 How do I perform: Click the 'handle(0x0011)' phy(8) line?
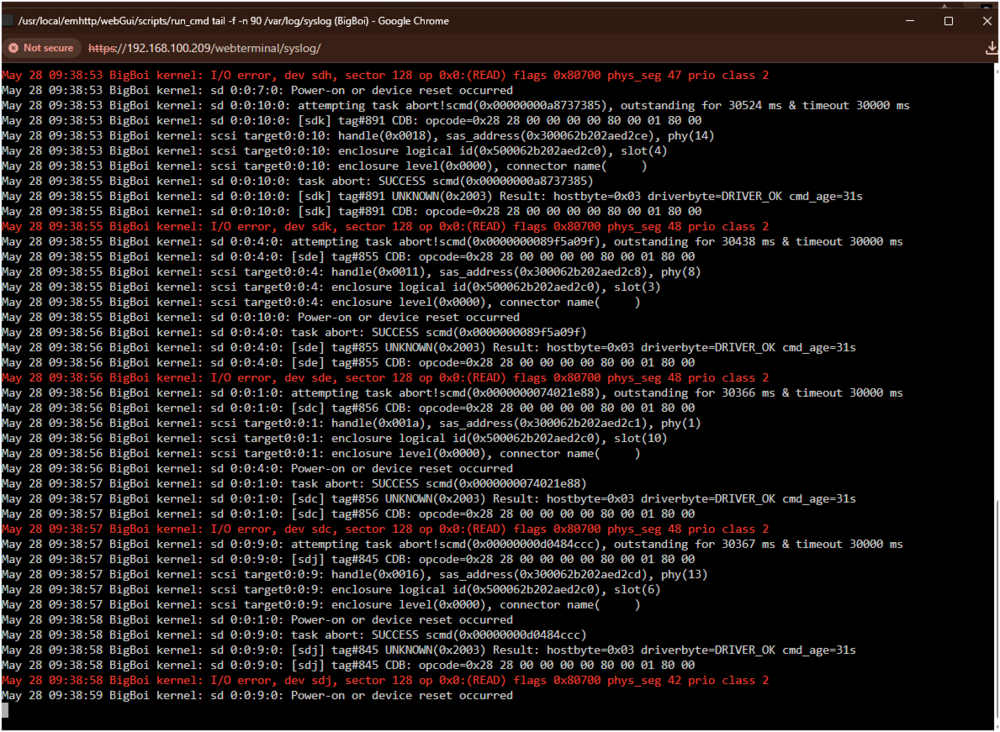point(351,272)
